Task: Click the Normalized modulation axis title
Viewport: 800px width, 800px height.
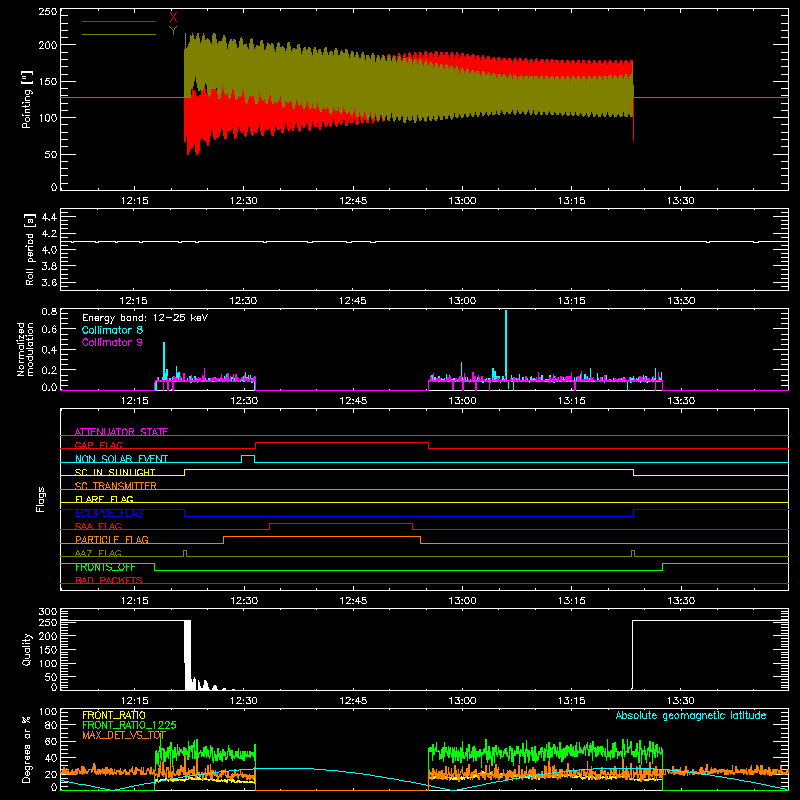Action: (x=25, y=349)
